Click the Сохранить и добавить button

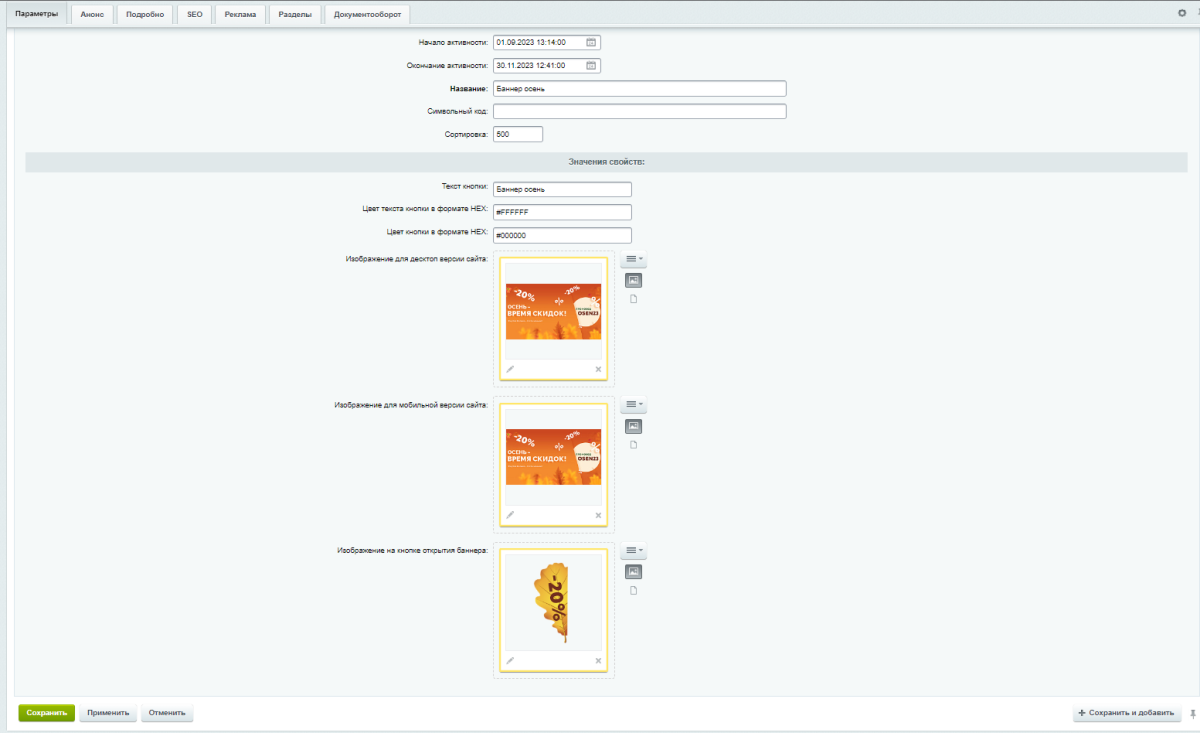click(x=1126, y=713)
